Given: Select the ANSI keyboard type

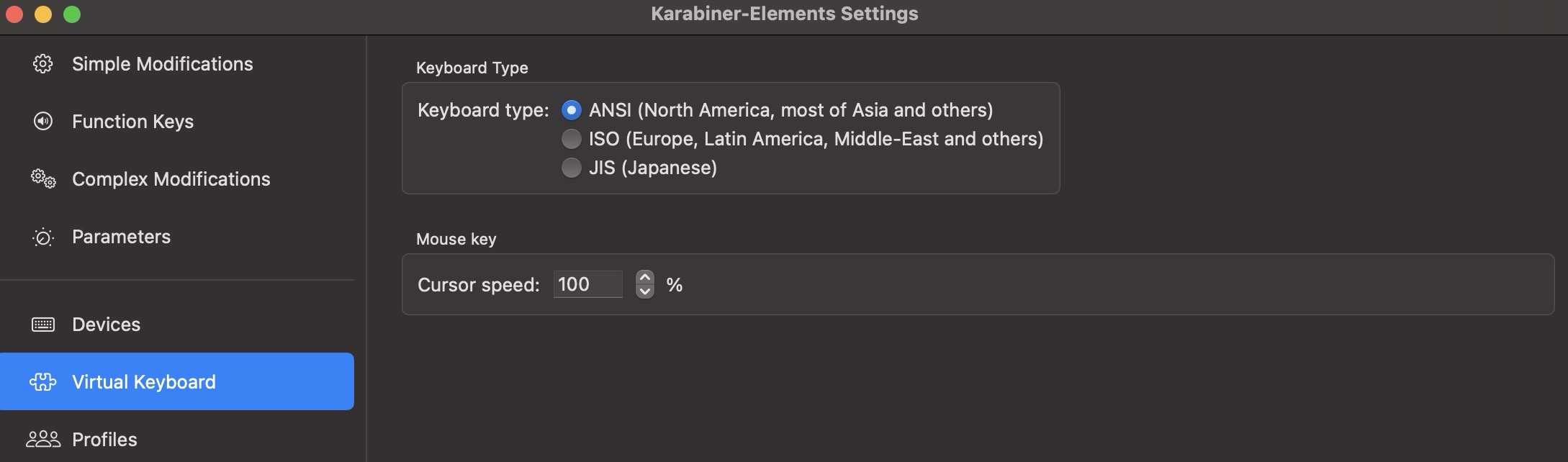Looking at the screenshot, I should point(571,110).
